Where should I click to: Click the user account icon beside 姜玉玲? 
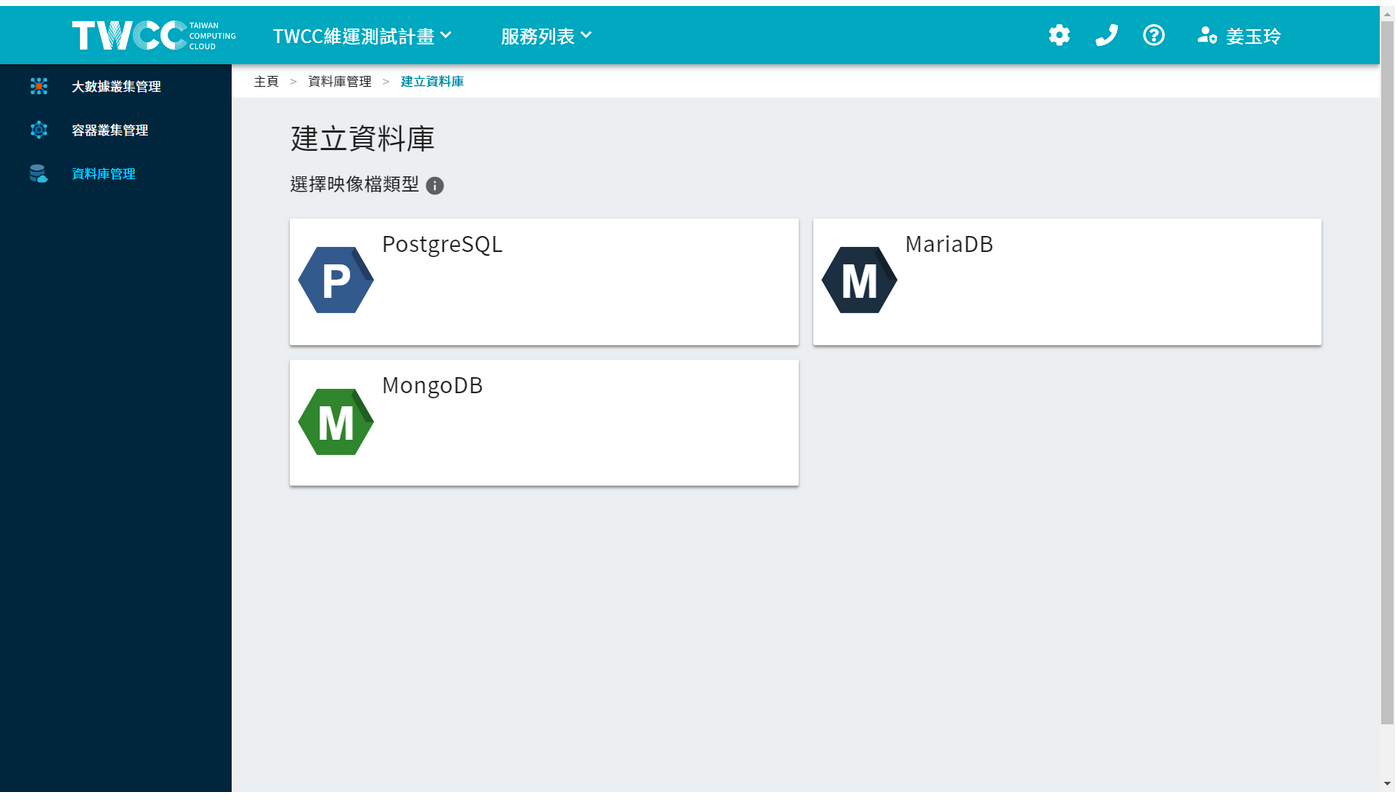point(1207,36)
